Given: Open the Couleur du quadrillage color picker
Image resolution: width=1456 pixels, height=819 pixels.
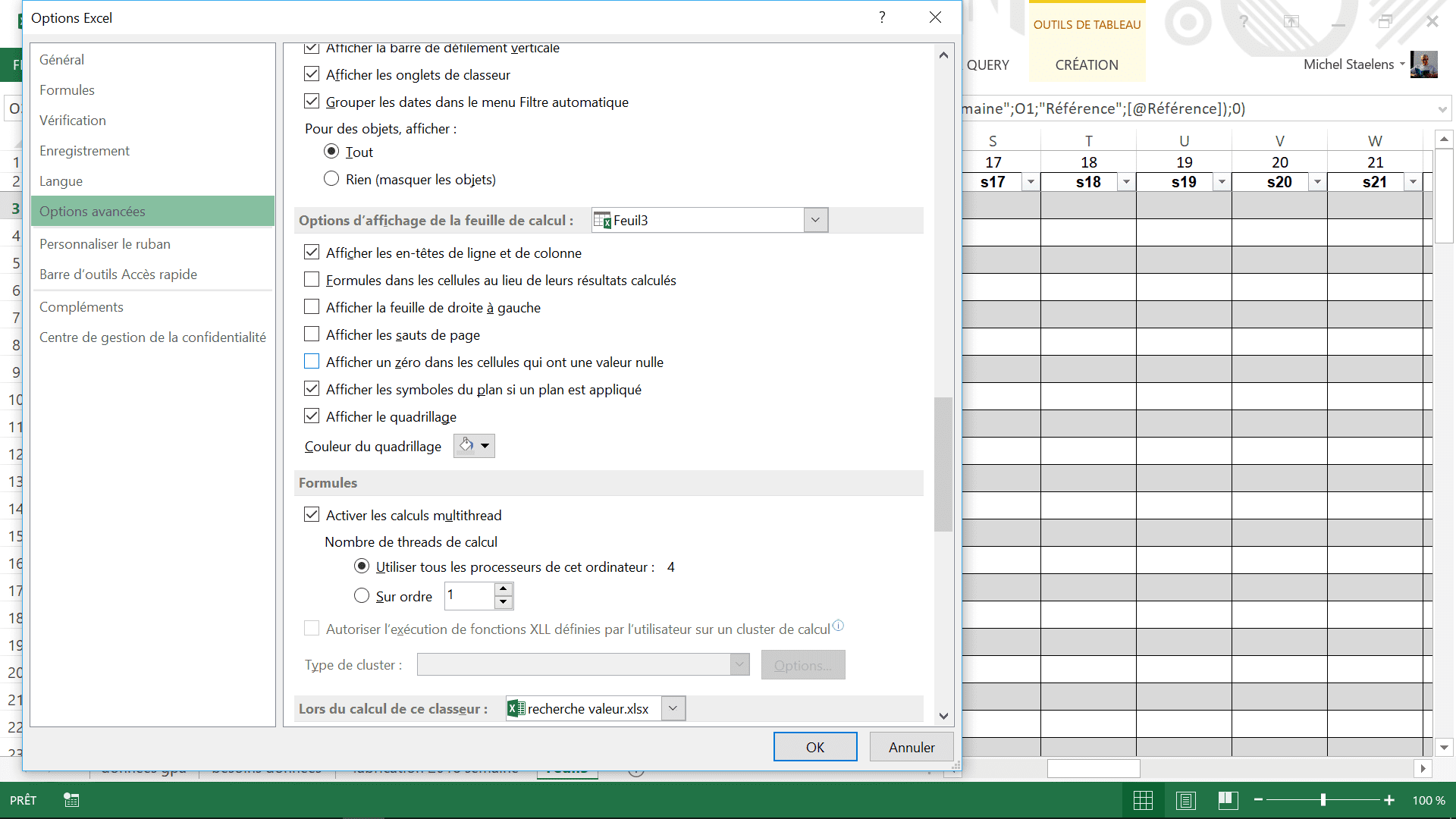Looking at the screenshot, I should [475, 446].
